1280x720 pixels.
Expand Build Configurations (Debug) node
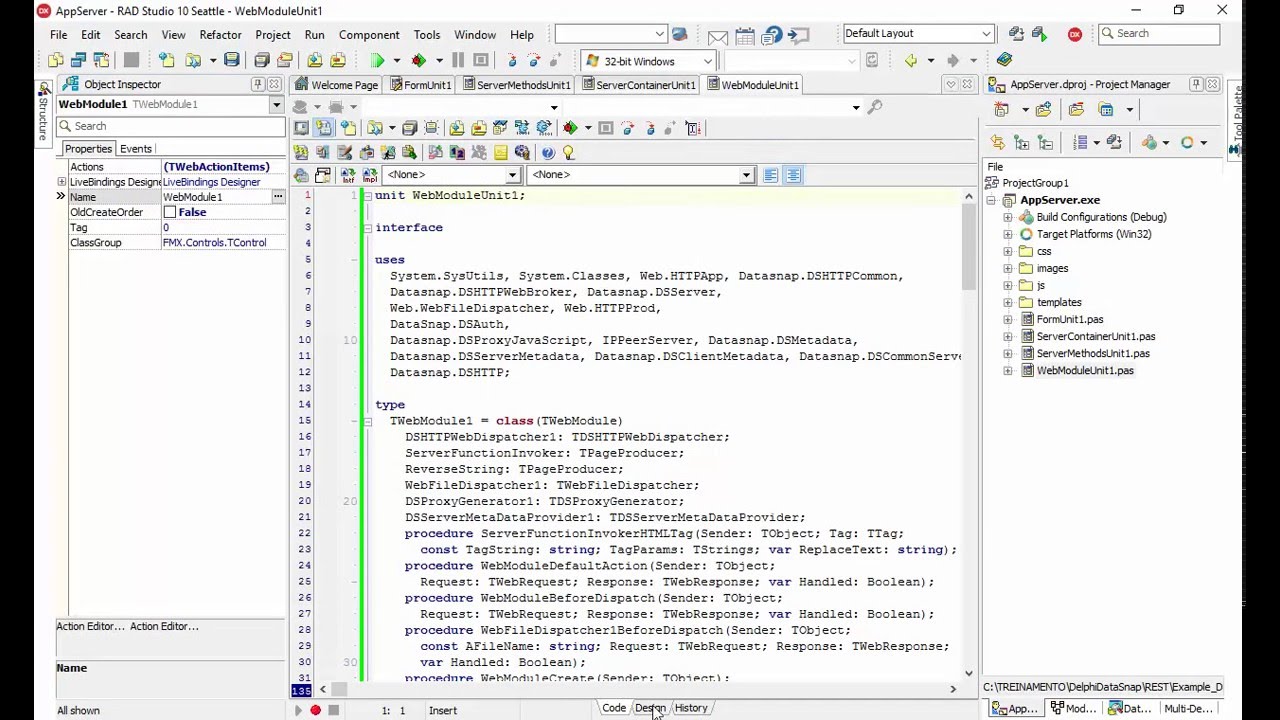point(1008,217)
